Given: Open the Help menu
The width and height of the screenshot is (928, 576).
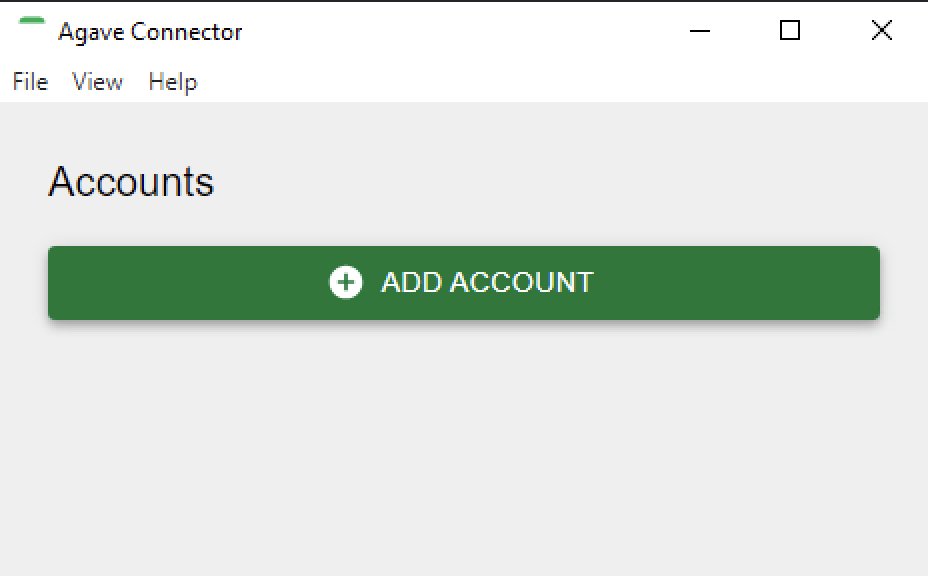Looking at the screenshot, I should coord(172,82).
